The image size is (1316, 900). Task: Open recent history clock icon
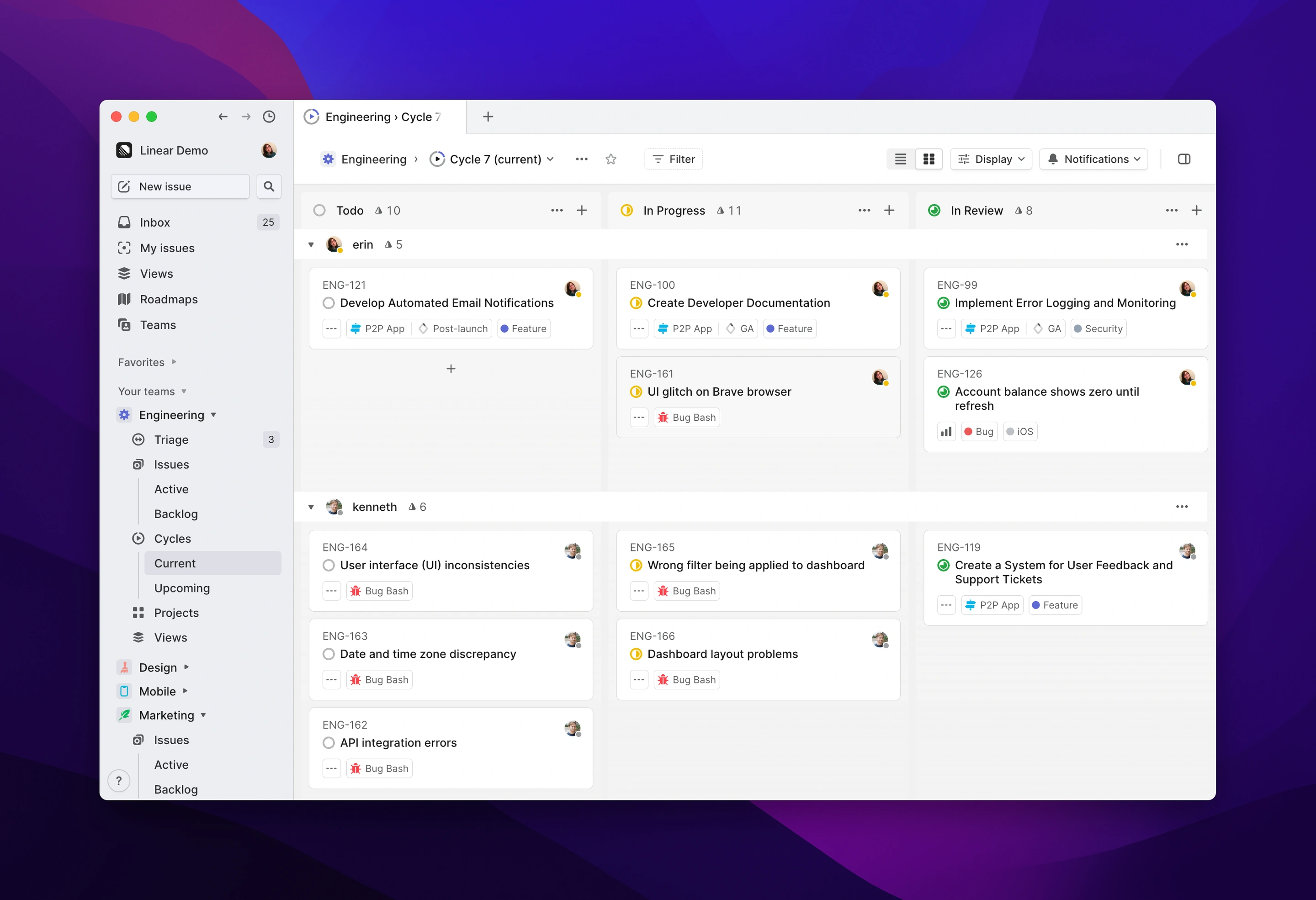coord(269,116)
